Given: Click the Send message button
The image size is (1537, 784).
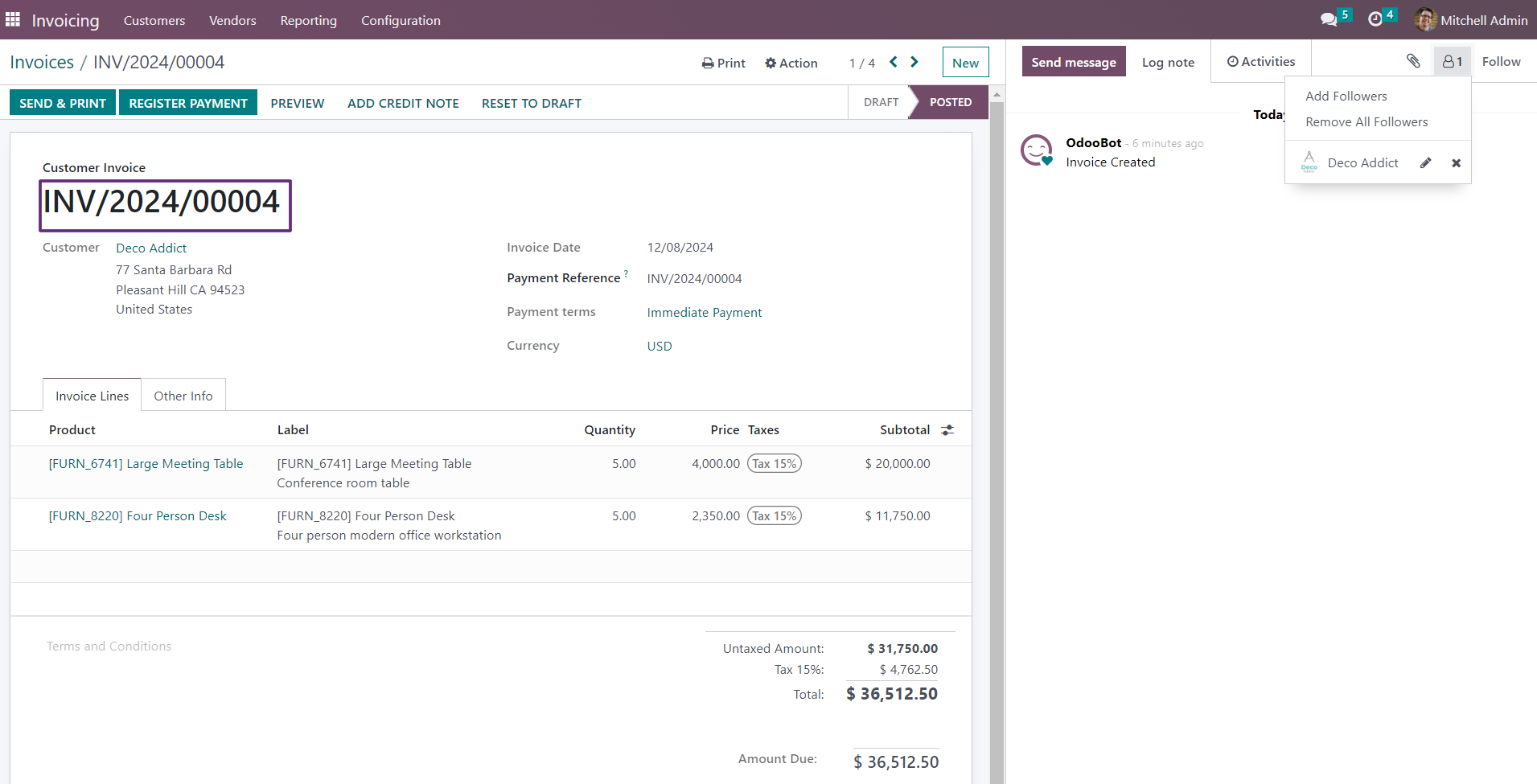Looking at the screenshot, I should (x=1074, y=62).
